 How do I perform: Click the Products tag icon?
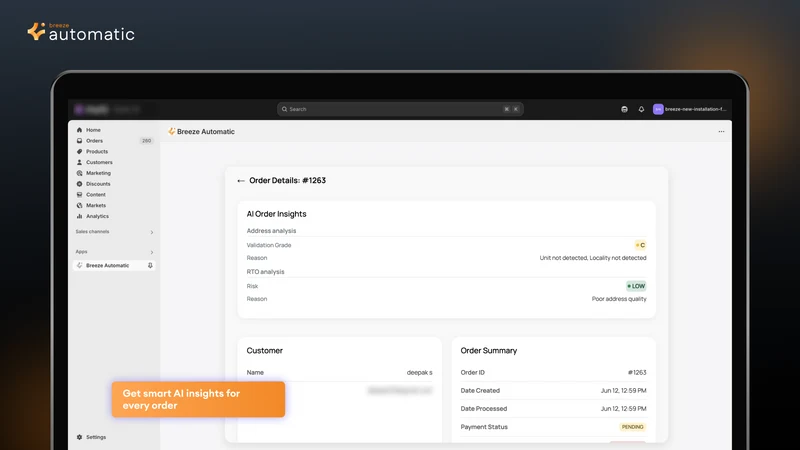click(x=80, y=152)
